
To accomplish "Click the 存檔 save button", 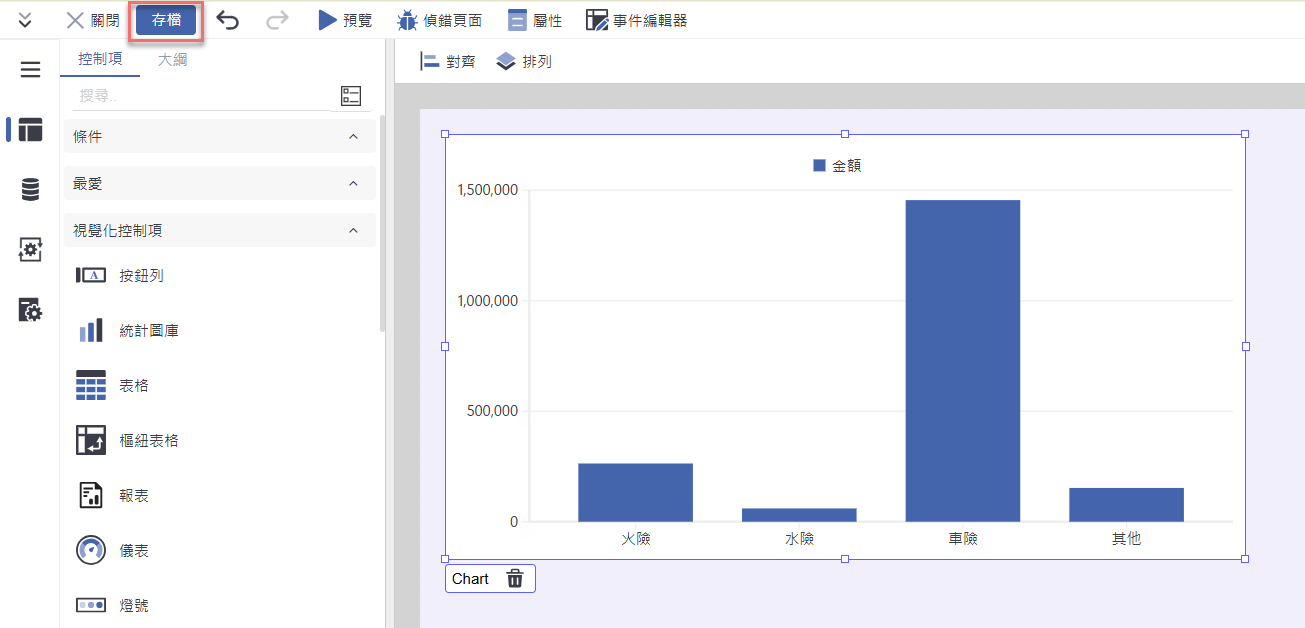I will pos(166,20).
